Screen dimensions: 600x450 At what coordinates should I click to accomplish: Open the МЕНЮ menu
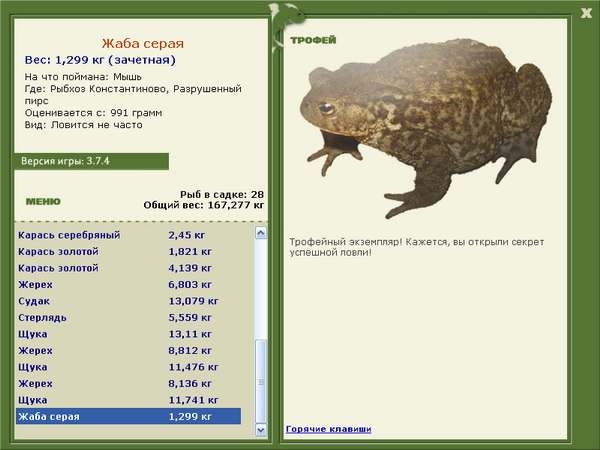pos(43,201)
